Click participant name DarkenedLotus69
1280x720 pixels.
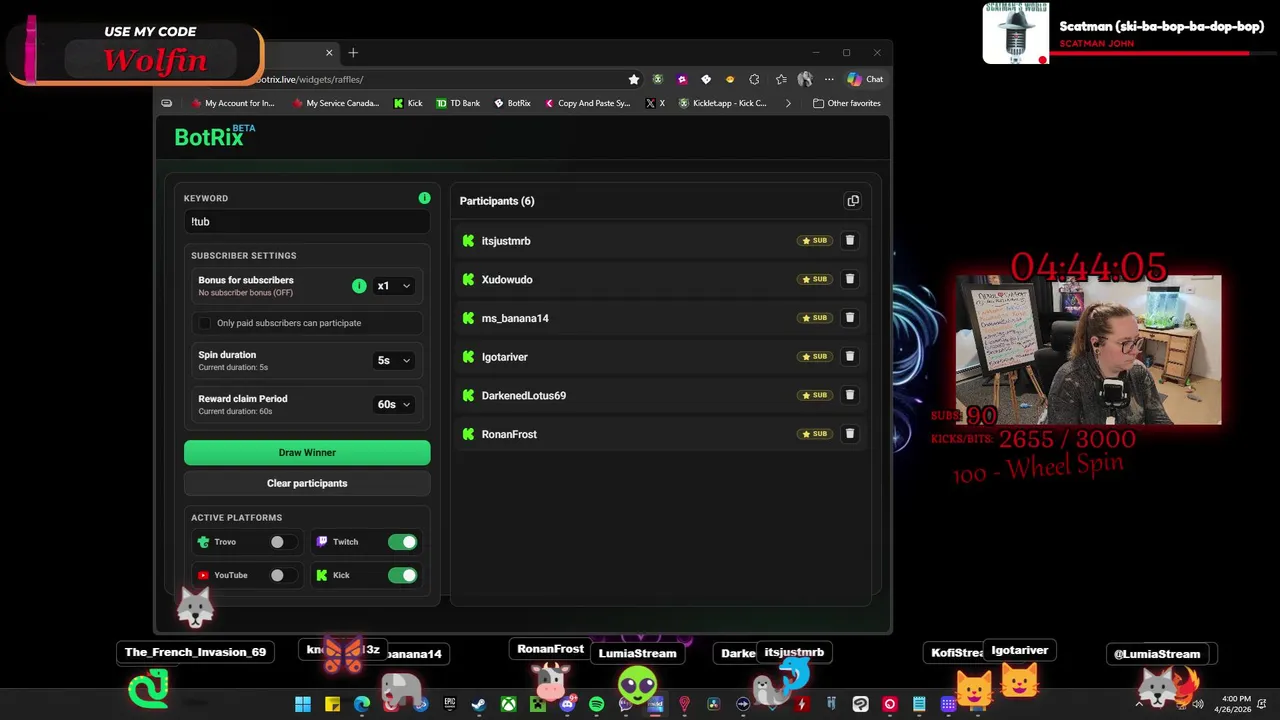523,396
